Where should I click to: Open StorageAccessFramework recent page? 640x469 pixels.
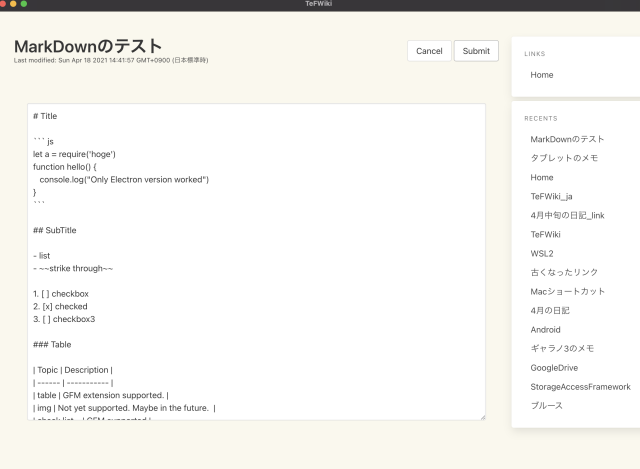[580, 387]
